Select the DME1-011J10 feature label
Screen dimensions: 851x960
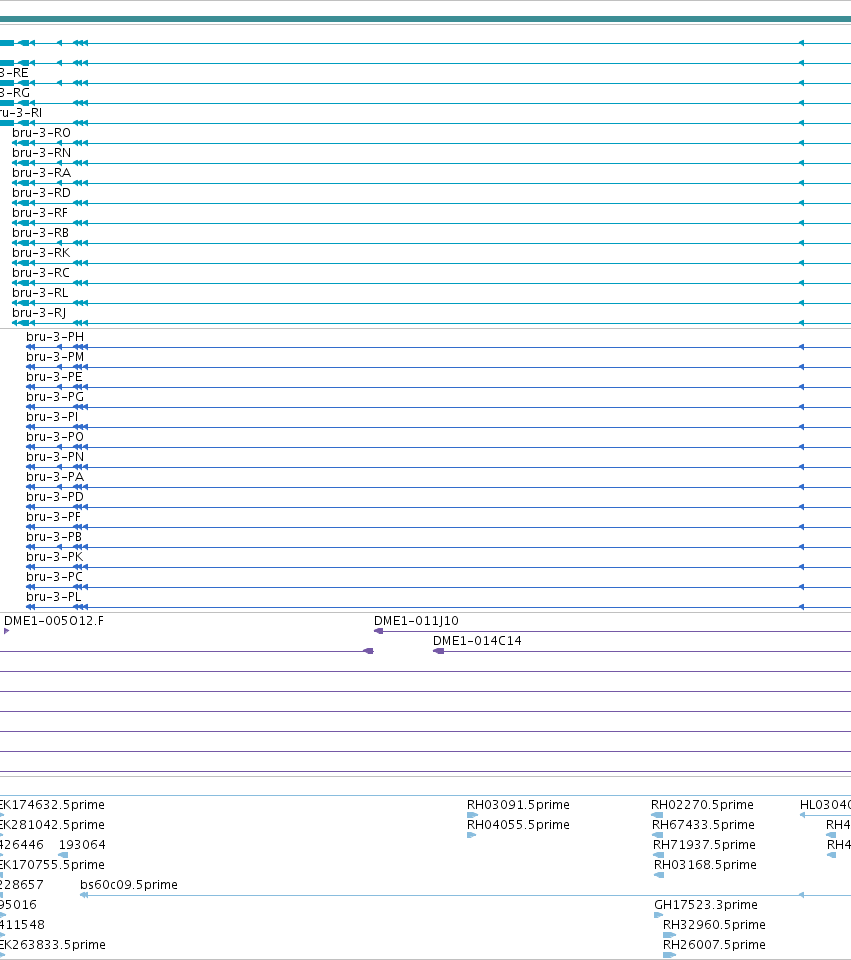click(416, 621)
